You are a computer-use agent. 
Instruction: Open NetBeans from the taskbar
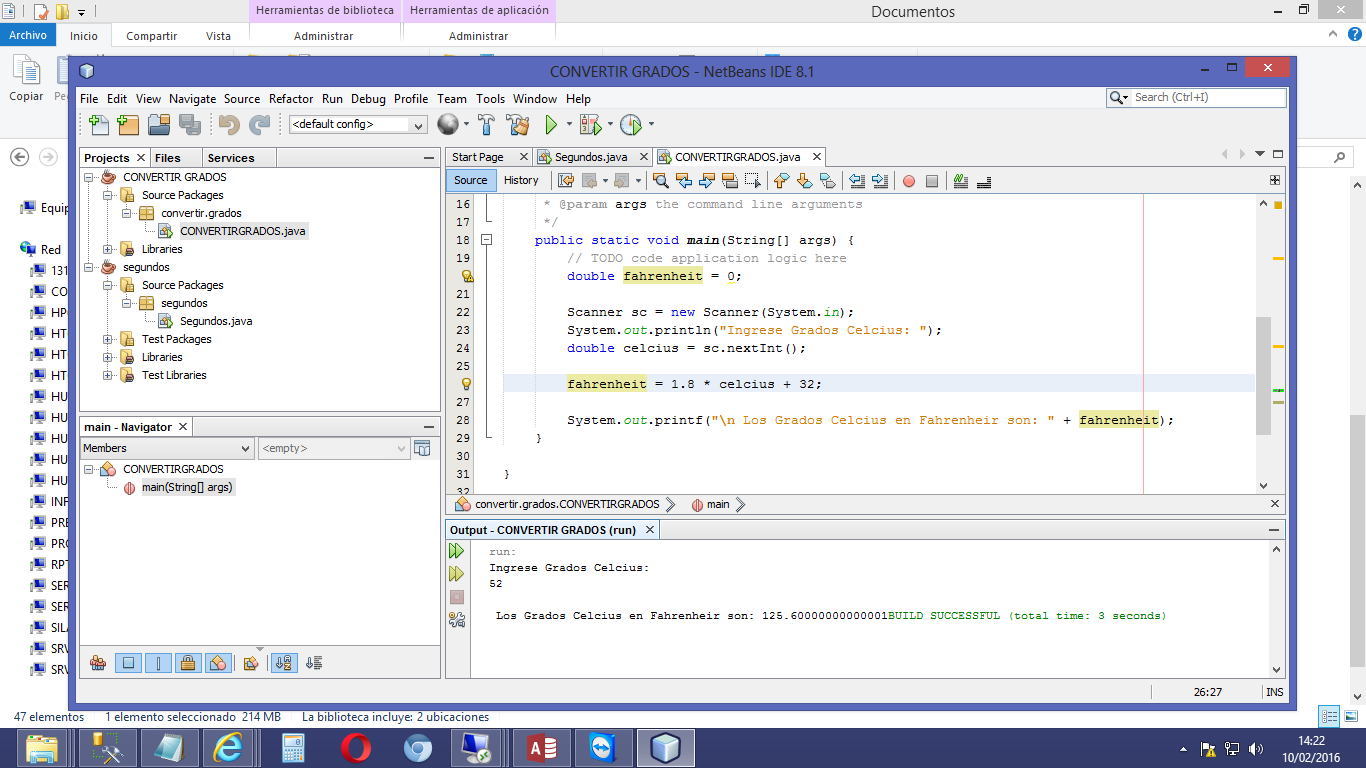(665, 746)
